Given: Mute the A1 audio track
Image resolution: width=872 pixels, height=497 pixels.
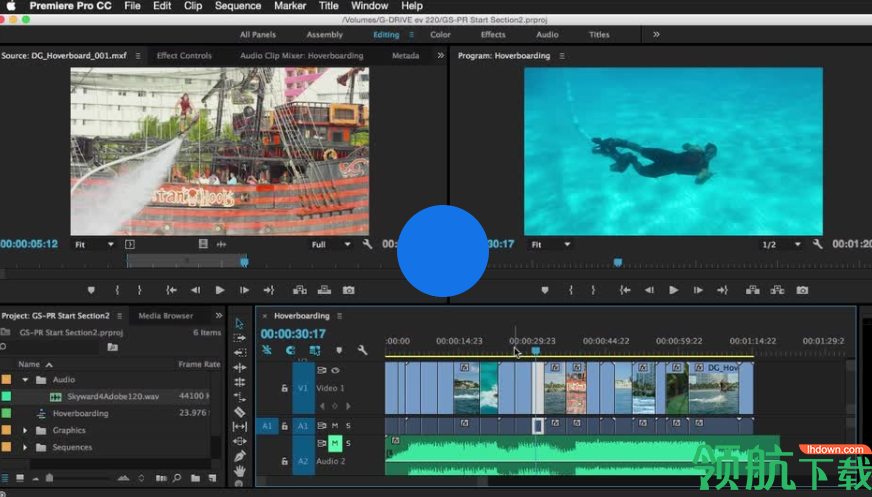Looking at the screenshot, I should click(335, 426).
